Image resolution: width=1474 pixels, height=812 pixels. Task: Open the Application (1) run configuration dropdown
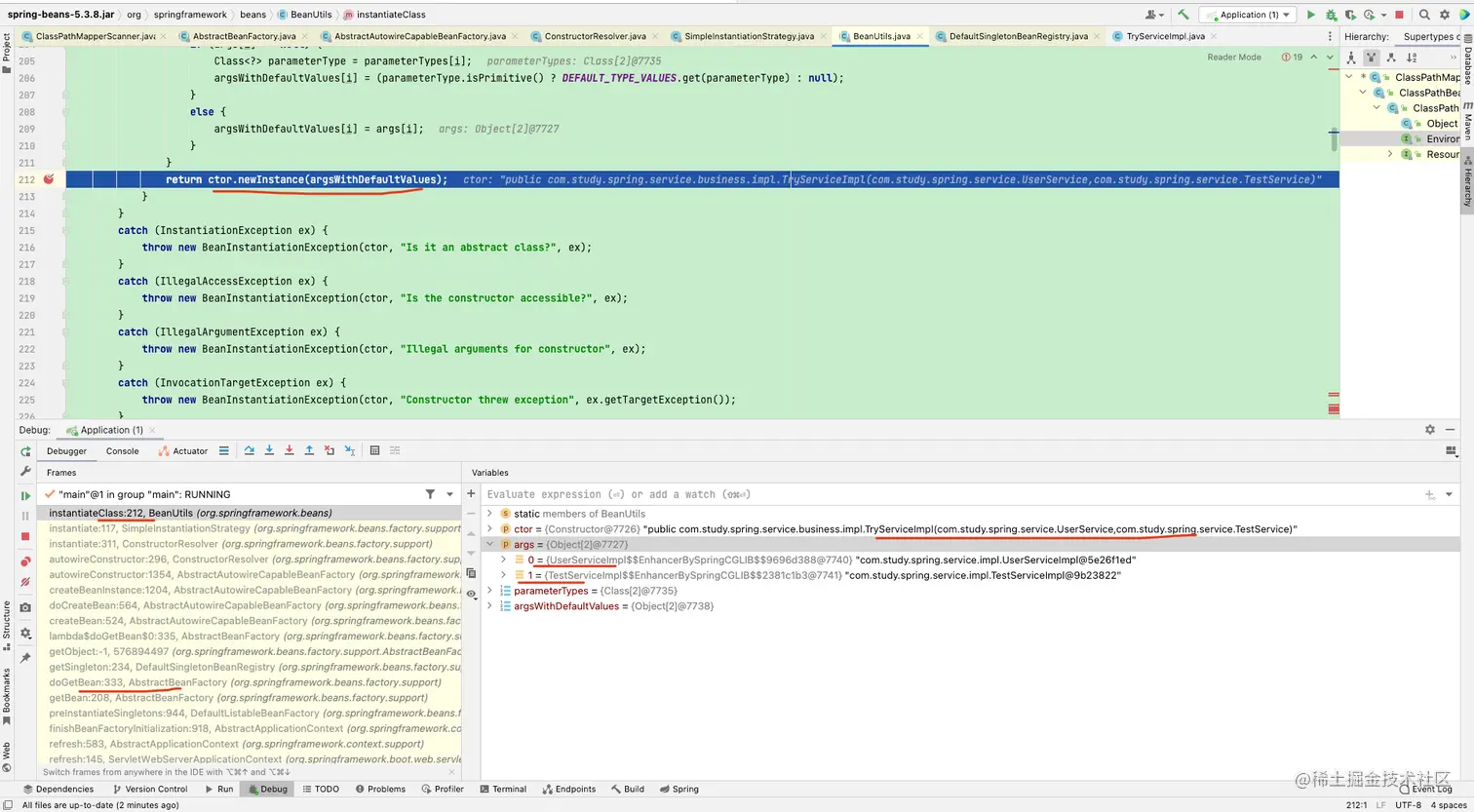tap(1247, 15)
